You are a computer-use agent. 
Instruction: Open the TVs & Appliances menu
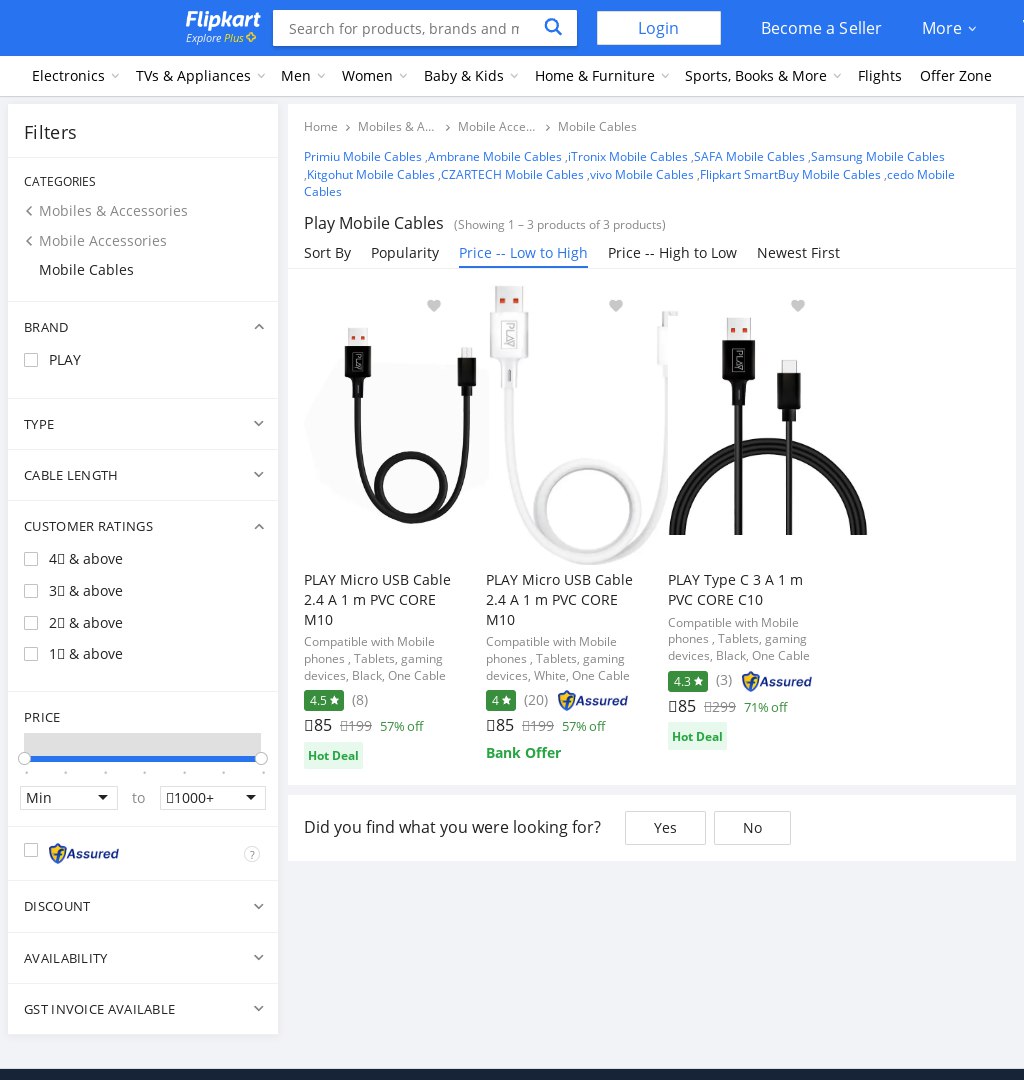[x=200, y=76]
